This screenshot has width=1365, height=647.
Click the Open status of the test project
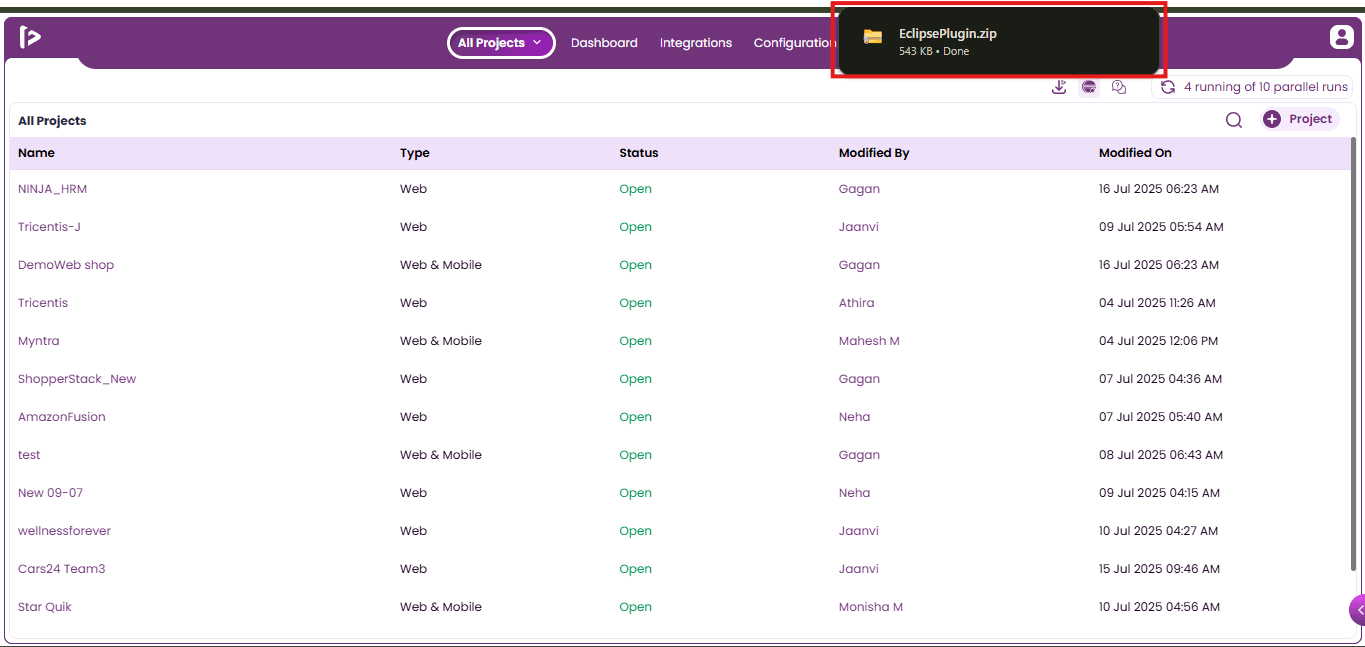635,455
